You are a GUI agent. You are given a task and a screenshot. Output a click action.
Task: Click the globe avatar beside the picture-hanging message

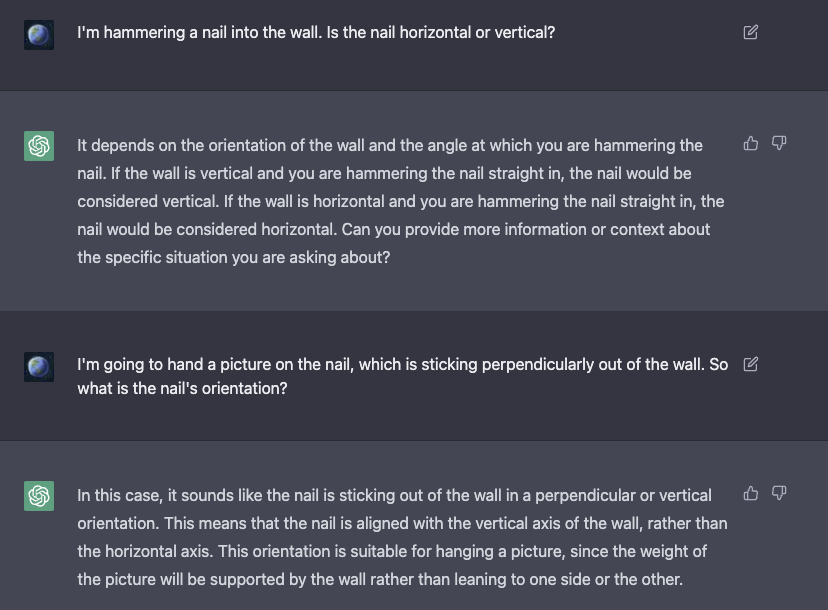click(39, 367)
